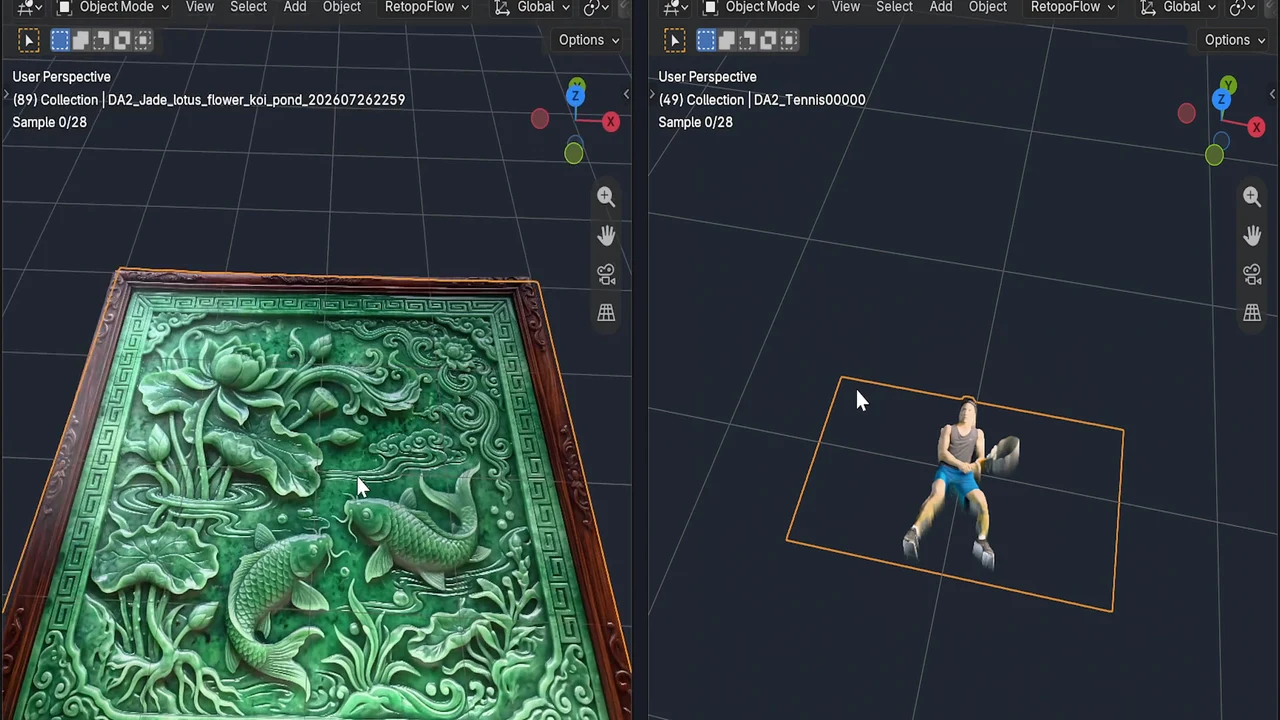The image size is (1280, 720).
Task: Click the blue Z axis gizmo in right viewport
Action: pyautogui.click(x=1221, y=99)
